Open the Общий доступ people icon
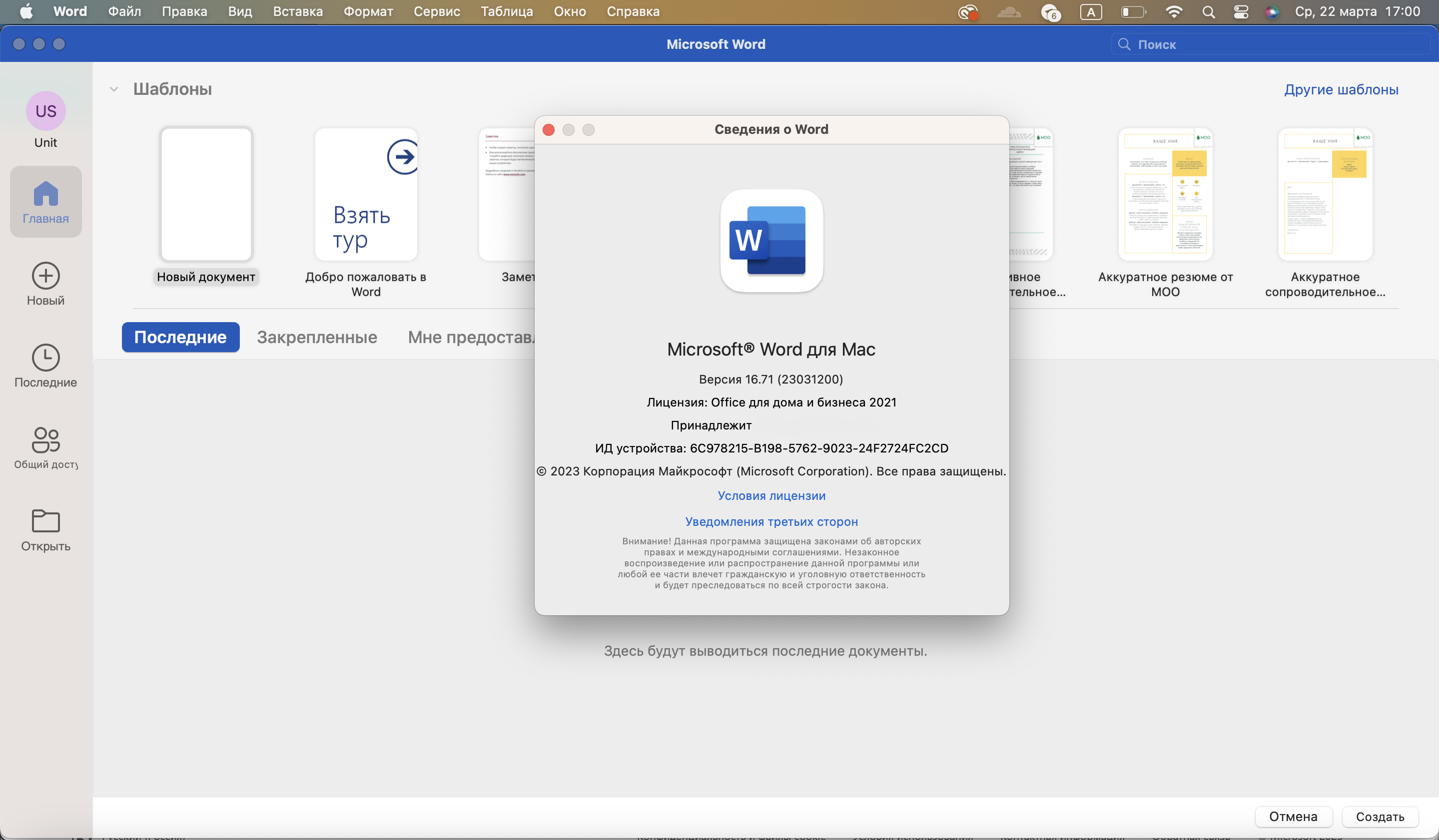The image size is (1439, 840). point(45,440)
